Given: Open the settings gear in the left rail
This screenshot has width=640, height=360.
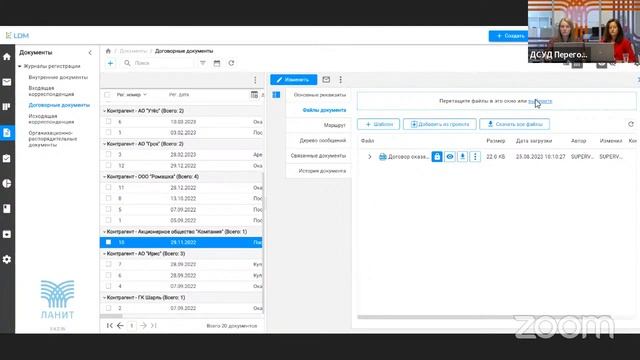Looking at the screenshot, I should pos(7,259).
